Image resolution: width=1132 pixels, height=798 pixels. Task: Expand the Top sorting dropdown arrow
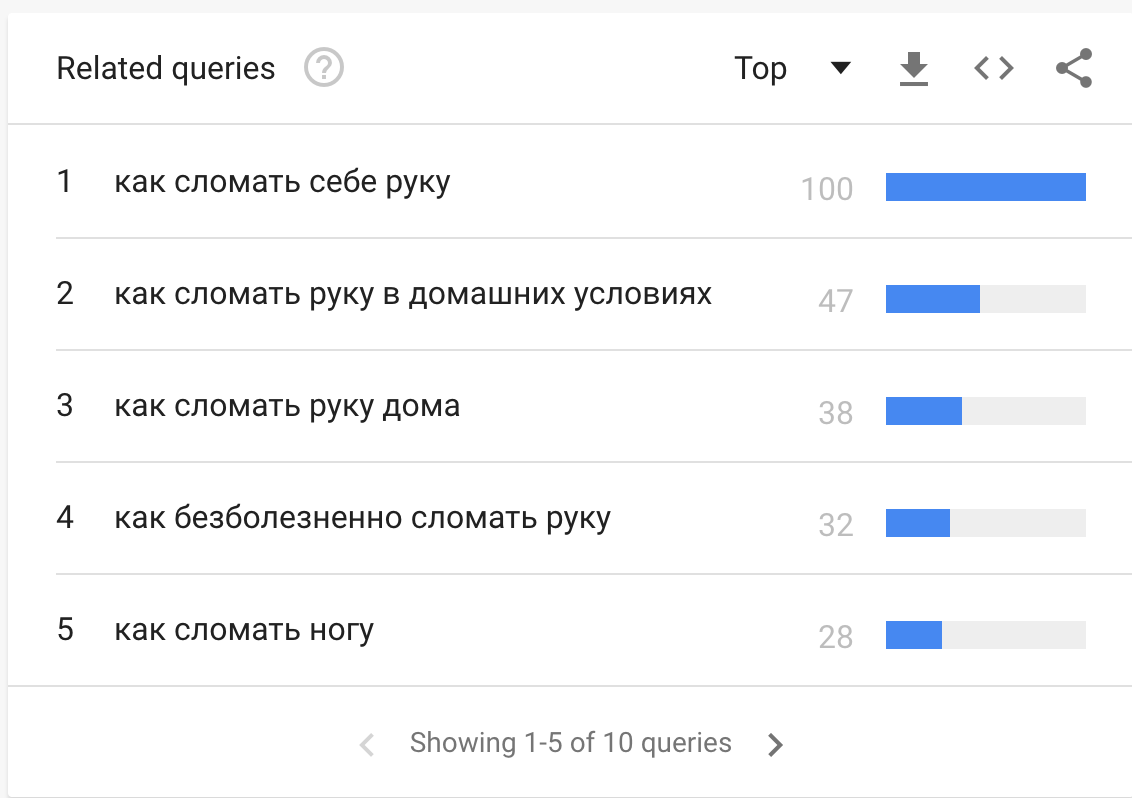point(840,68)
